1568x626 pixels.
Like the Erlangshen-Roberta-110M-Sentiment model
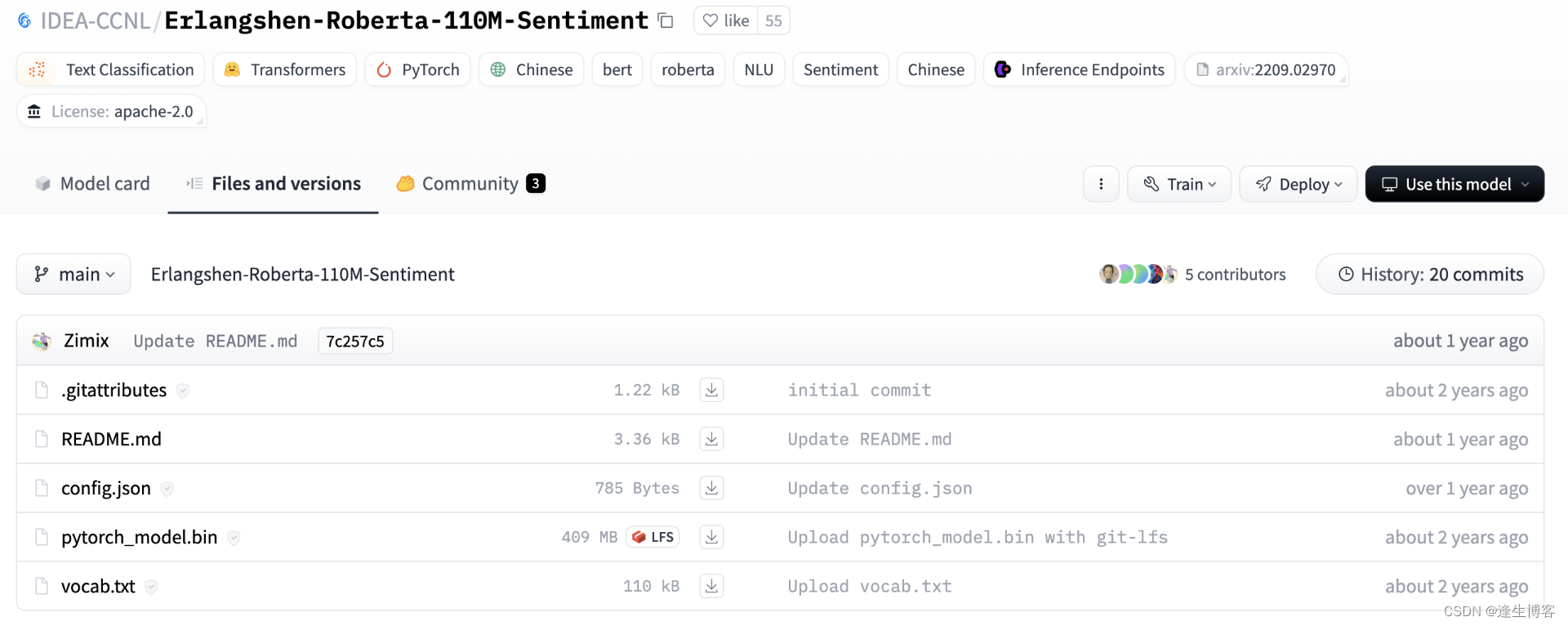coord(725,20)
